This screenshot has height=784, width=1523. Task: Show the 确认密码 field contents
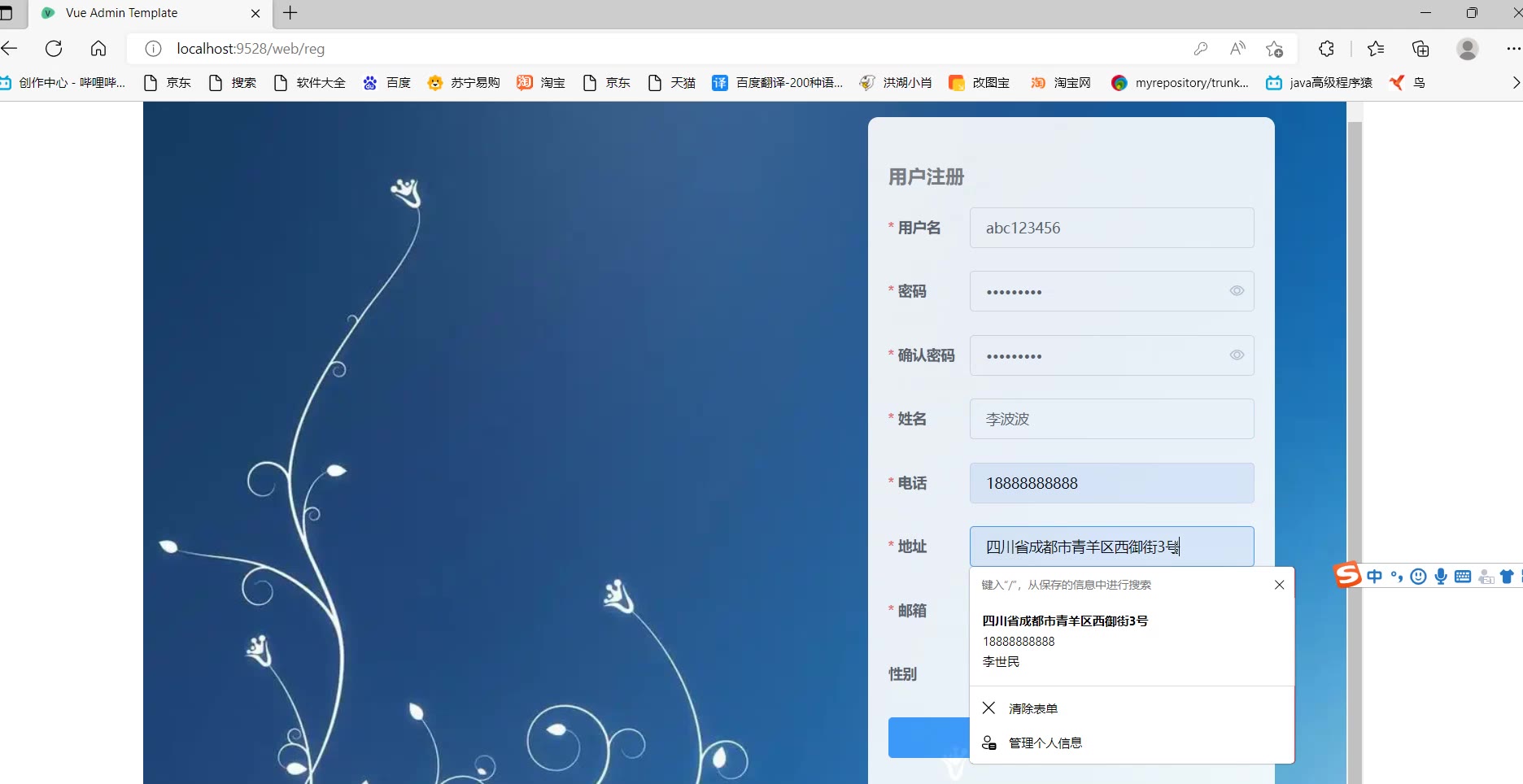point(1237,355)
